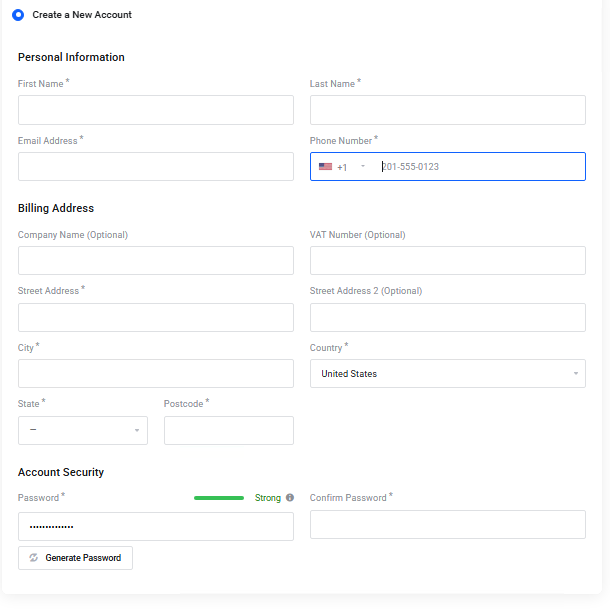This screenshot has height=609, width=610.
Task: Click the First Name input field
Action: [156, 110]
